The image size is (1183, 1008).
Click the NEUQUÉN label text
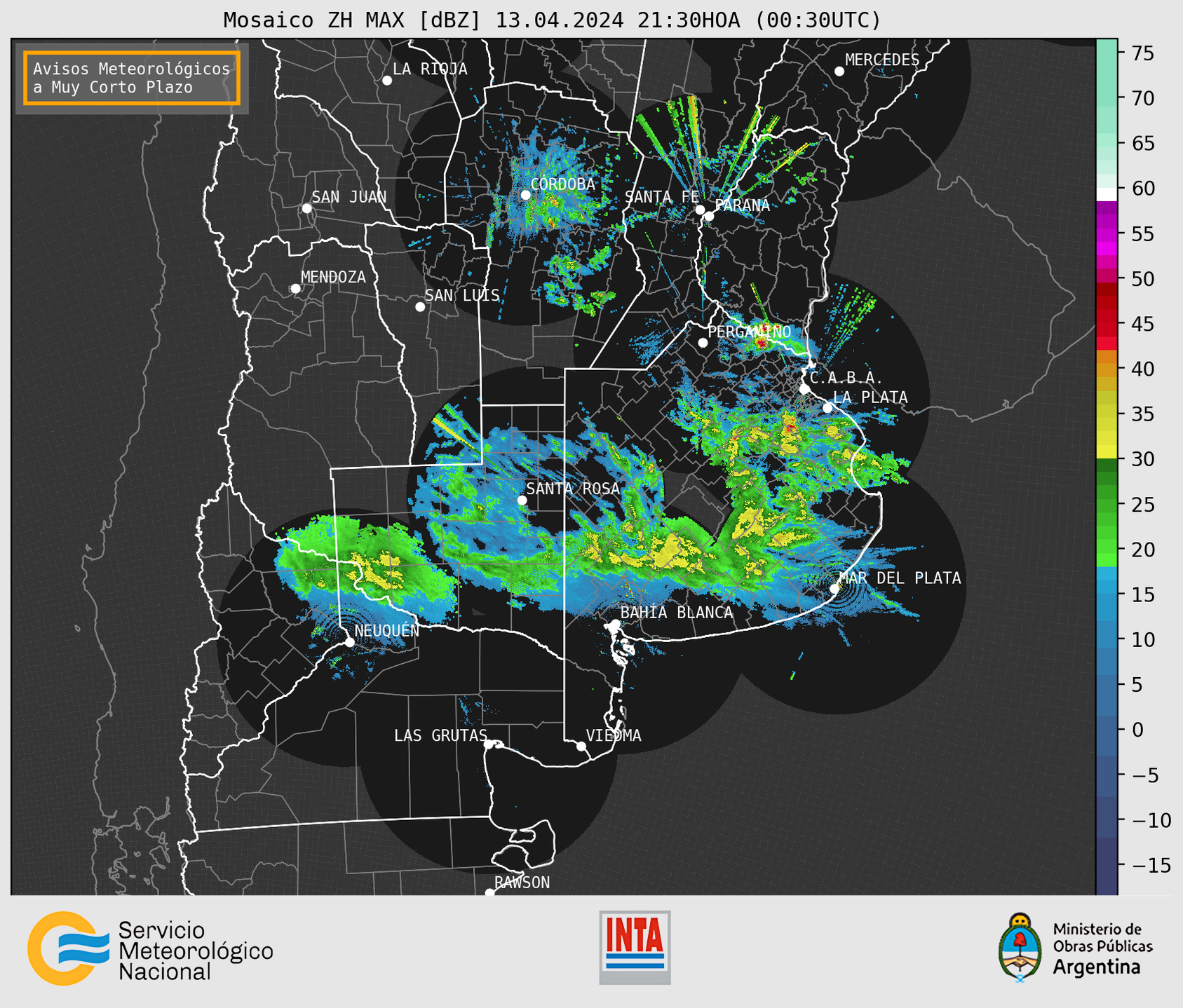[386, 630]
